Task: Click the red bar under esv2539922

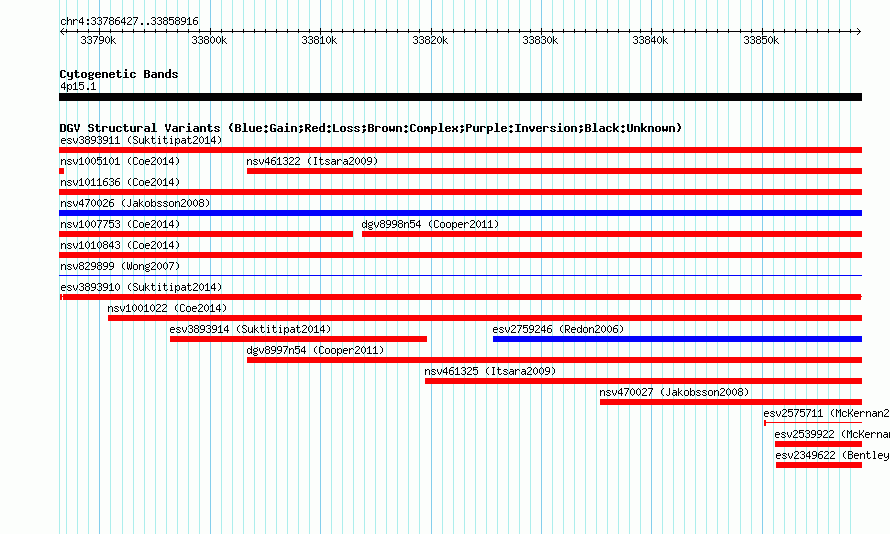Action: pos(818,444)
